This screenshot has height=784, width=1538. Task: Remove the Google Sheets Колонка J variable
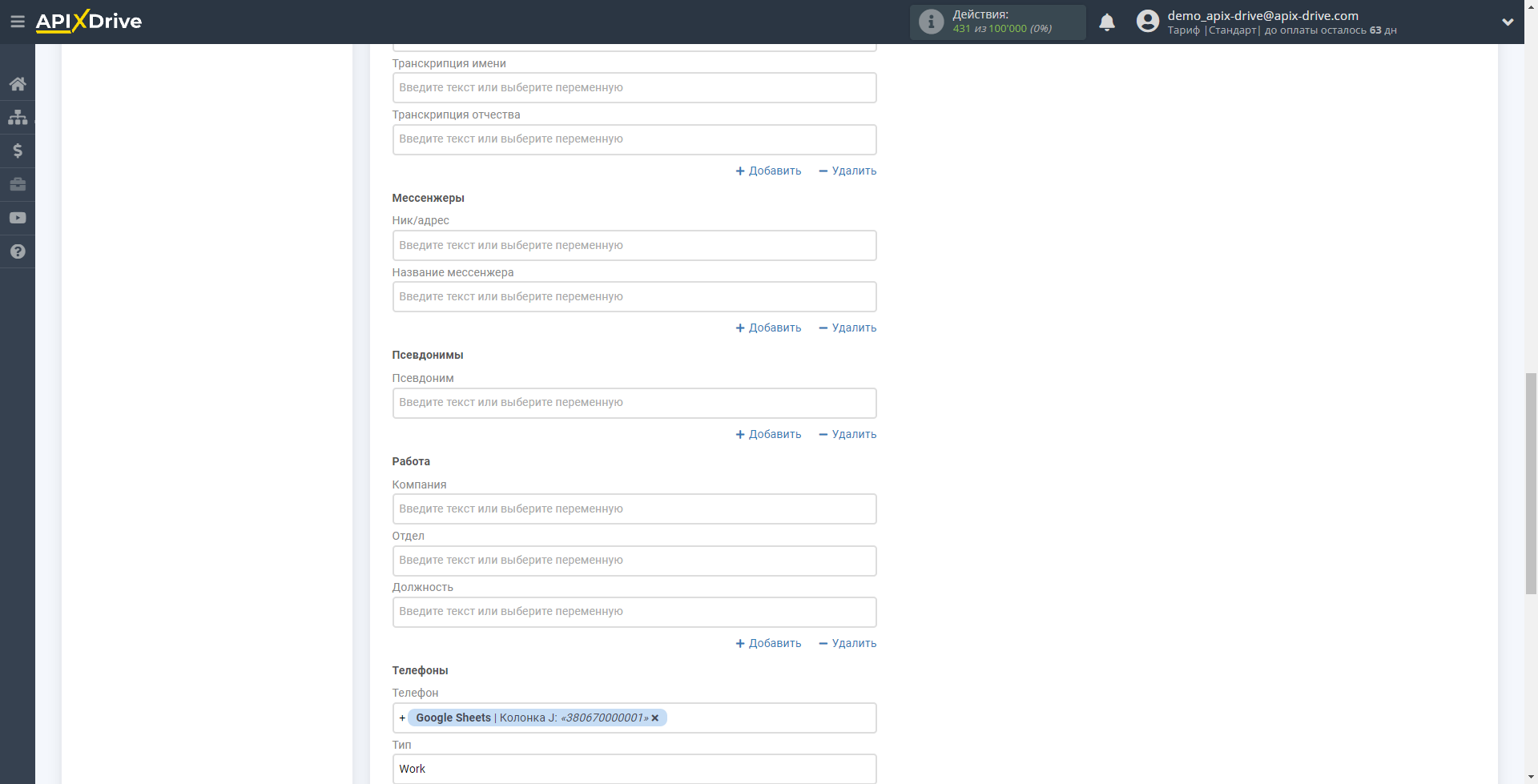pyautogui.click(x=655, y=718)
